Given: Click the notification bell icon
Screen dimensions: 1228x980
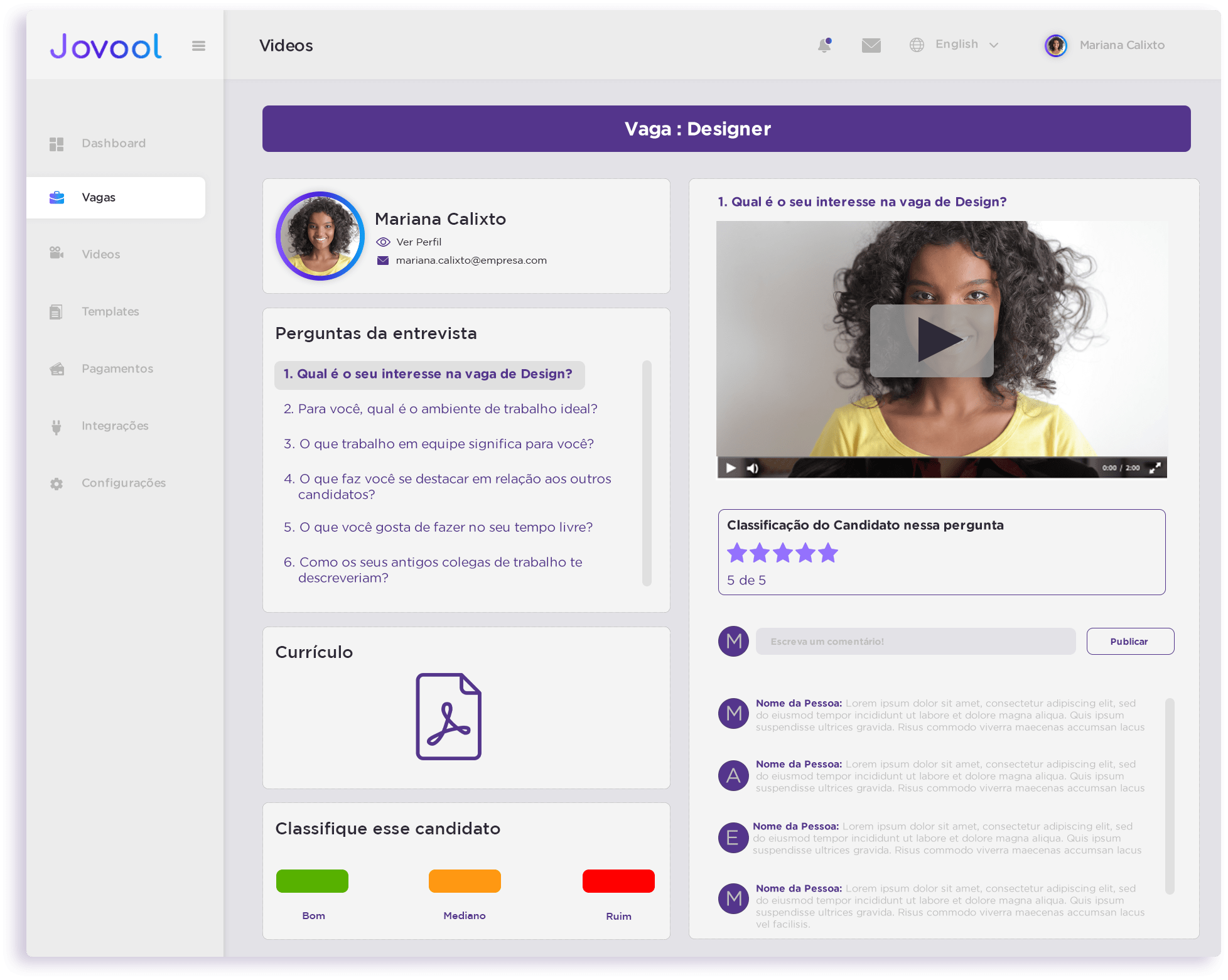Looking at the screenshot, I should 824,45.
